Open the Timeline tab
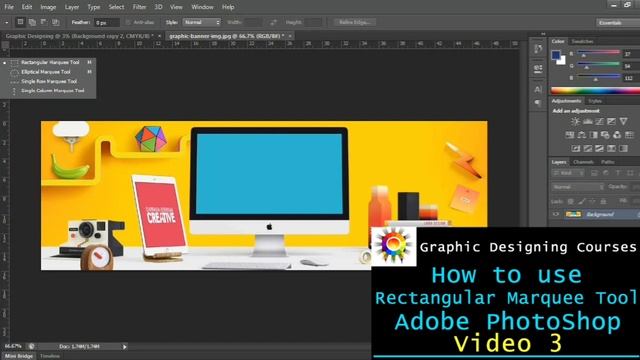 50,356
